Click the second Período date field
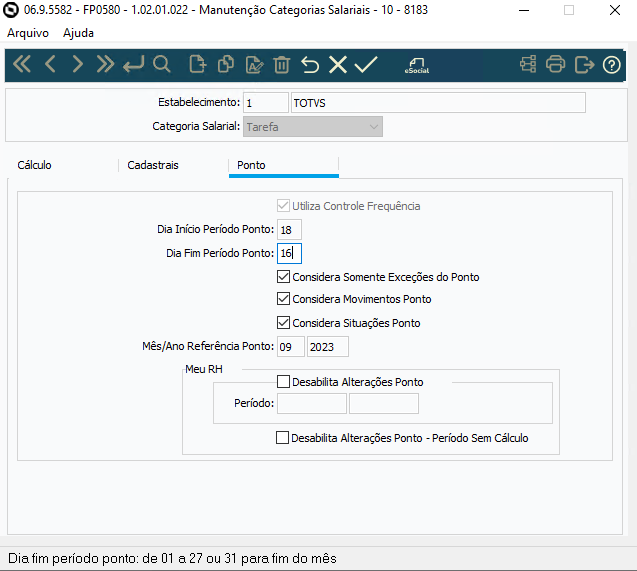 [x=384, y=404]
